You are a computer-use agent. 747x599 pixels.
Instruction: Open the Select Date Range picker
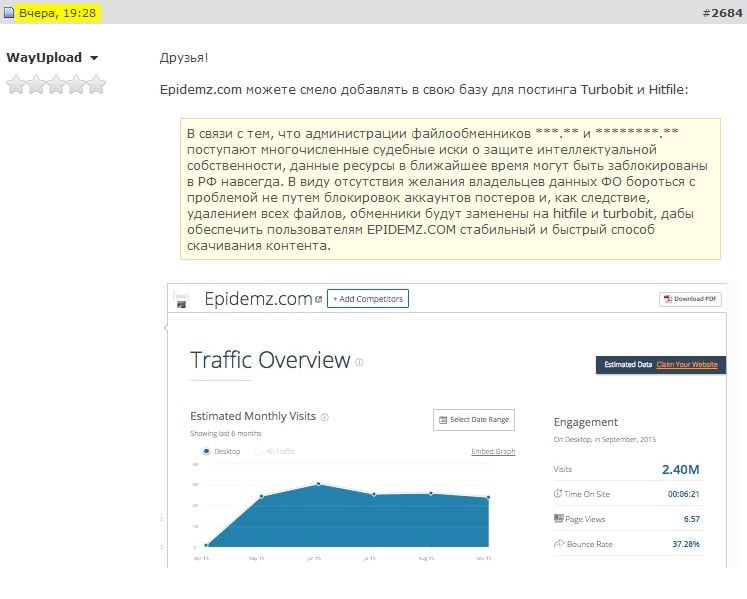click(x=474, y=420)
